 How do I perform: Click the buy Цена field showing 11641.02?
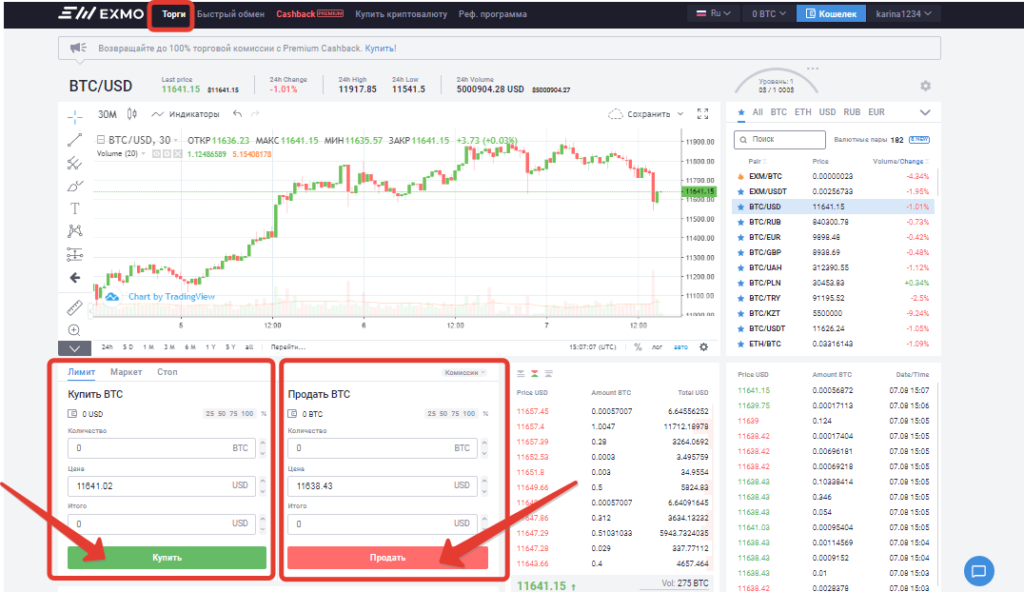163,486
